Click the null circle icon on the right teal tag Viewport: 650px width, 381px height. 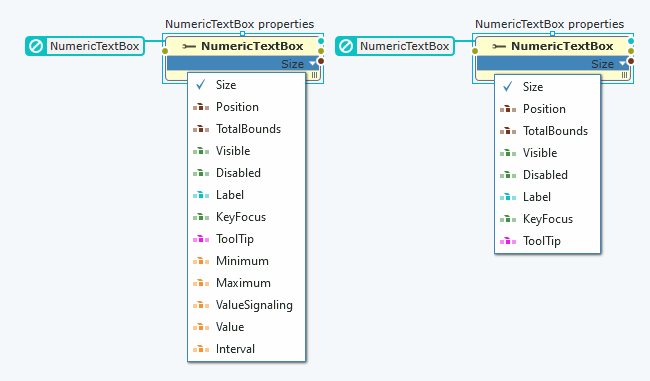(x=346, y=46)
